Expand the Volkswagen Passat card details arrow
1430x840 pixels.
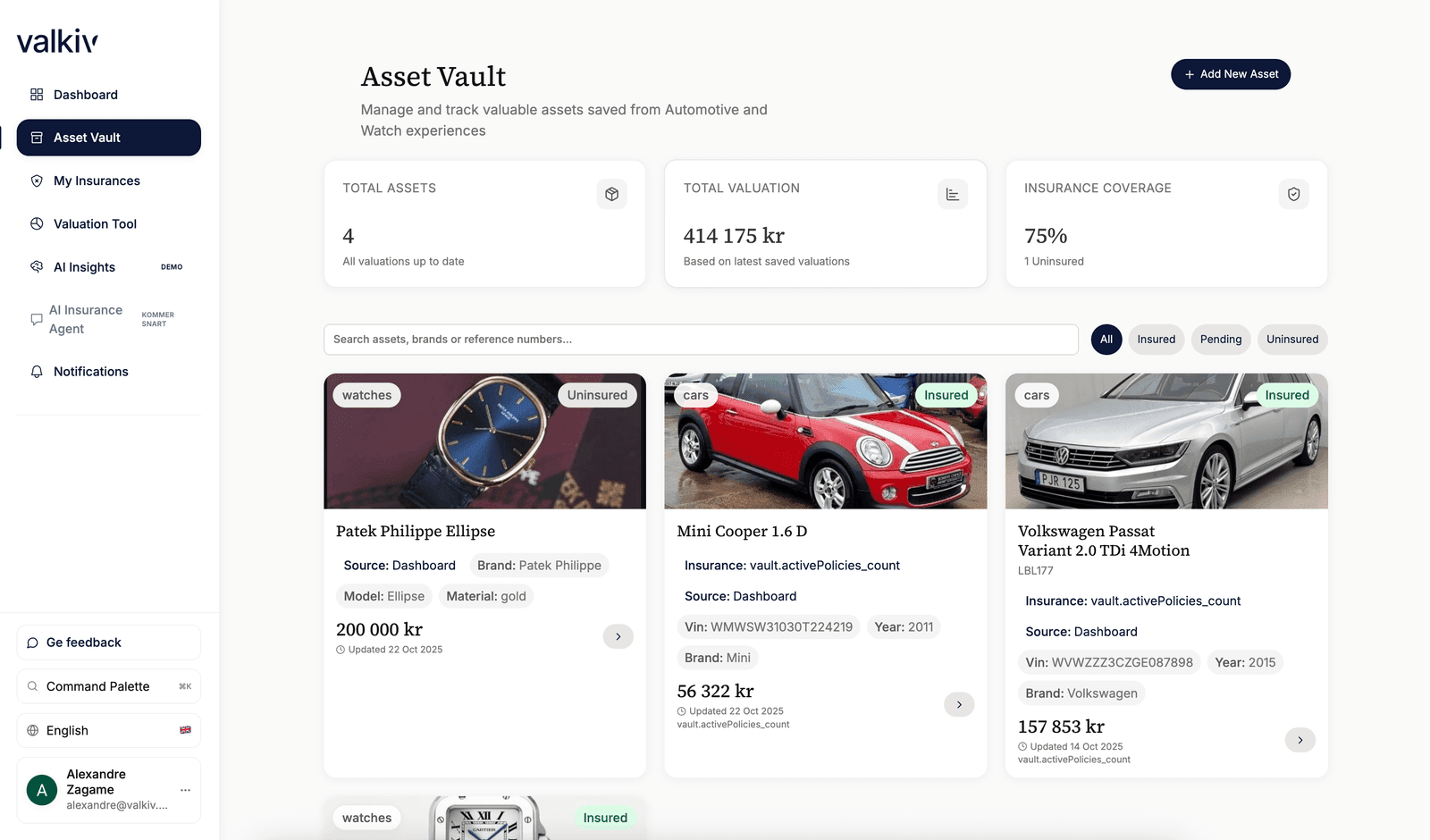[x=1300, y=740]
